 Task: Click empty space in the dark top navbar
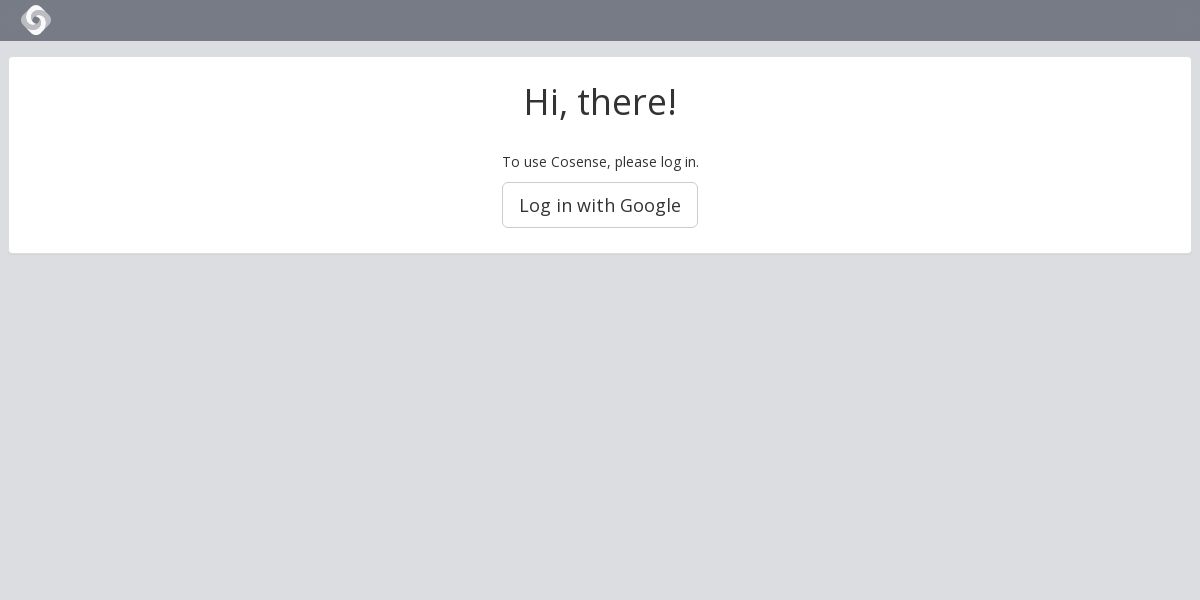pyautogui.click(x=400, y=20)
